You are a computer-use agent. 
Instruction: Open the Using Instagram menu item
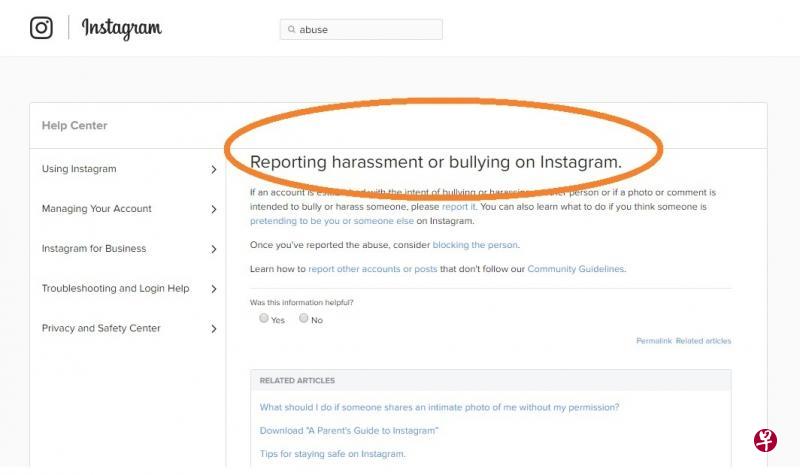(x=79, y=169)
